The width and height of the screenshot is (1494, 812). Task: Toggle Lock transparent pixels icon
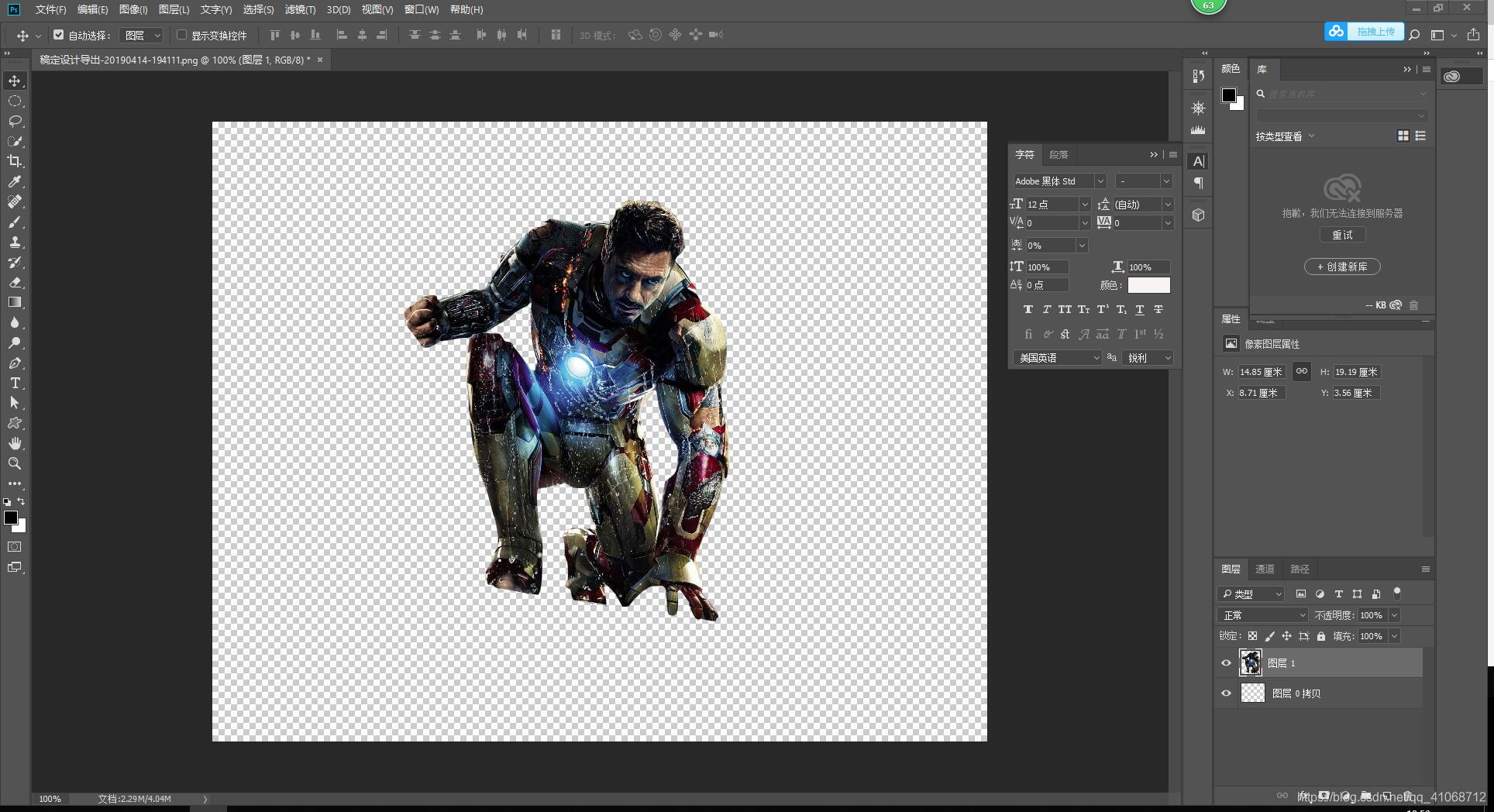pyautogui.click(x=1252, y=636)
